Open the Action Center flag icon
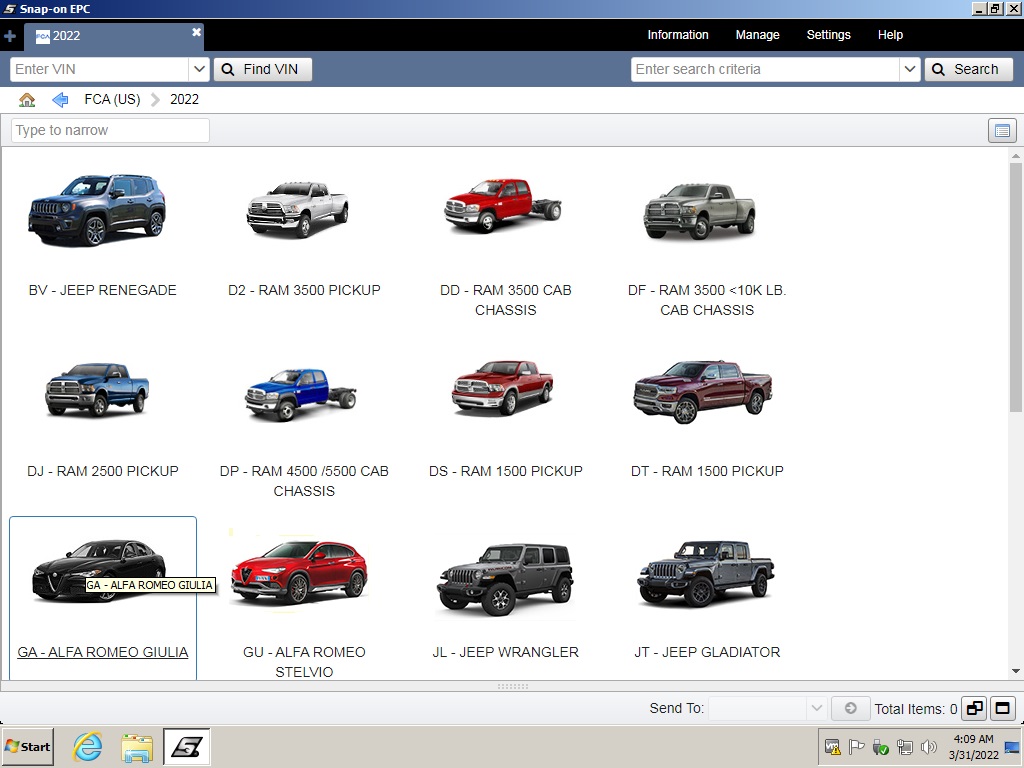1024x768 pixels. click(856, 747)
